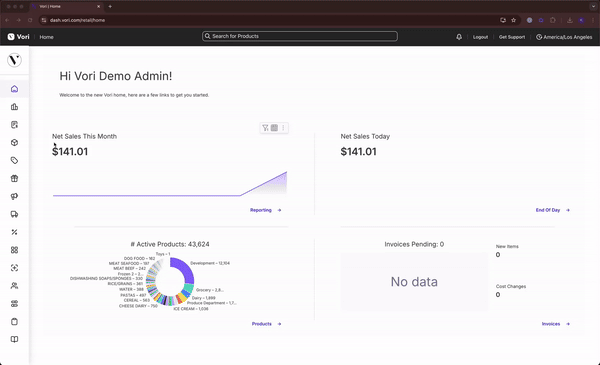
Task: Focus the Search for Products field
Action: (x=300, y=36)
